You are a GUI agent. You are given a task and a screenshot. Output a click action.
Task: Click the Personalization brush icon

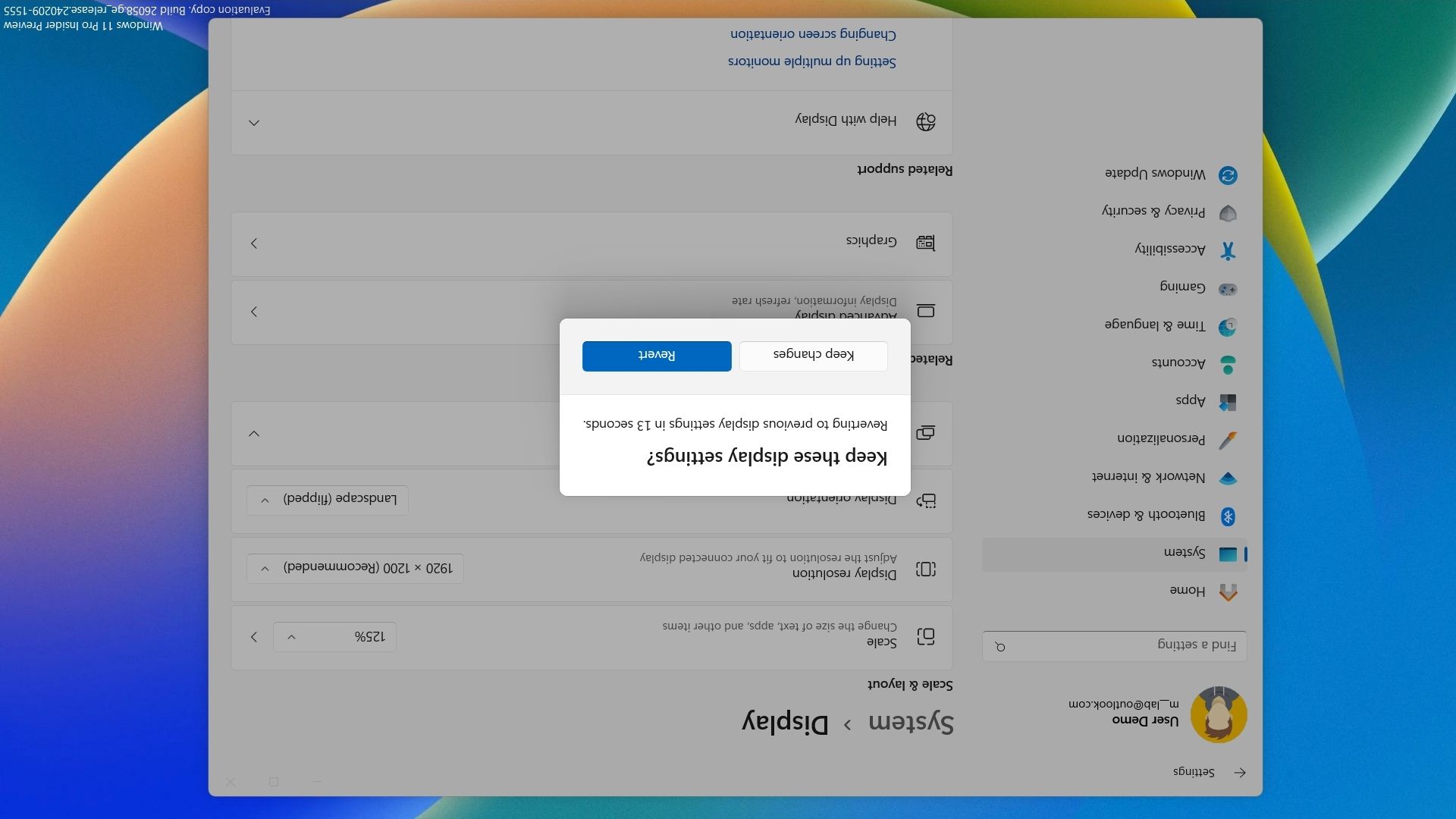pyautogui.click(x=1228, y=440)
